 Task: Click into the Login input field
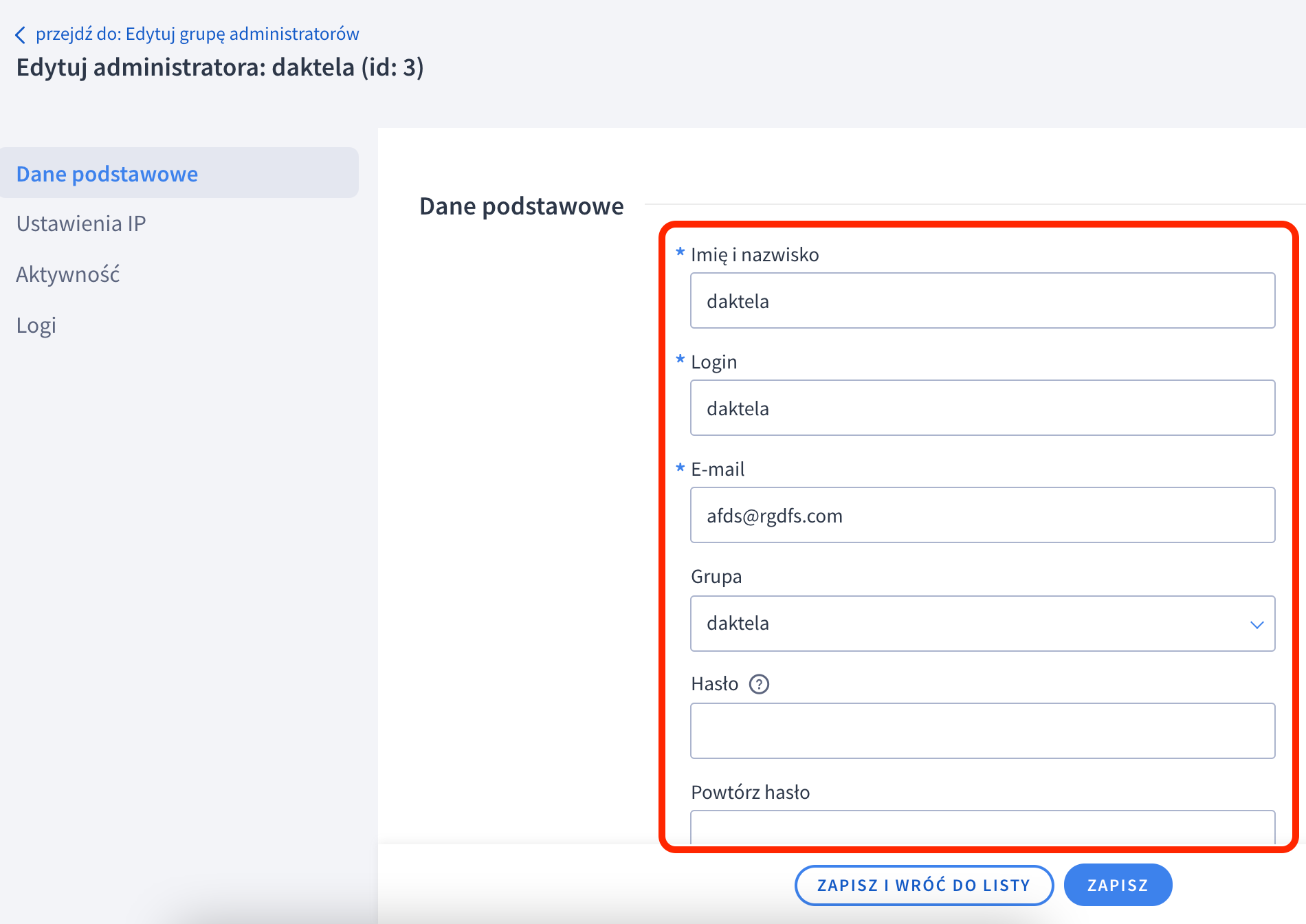pyautogui.click(x=982, y=408)
